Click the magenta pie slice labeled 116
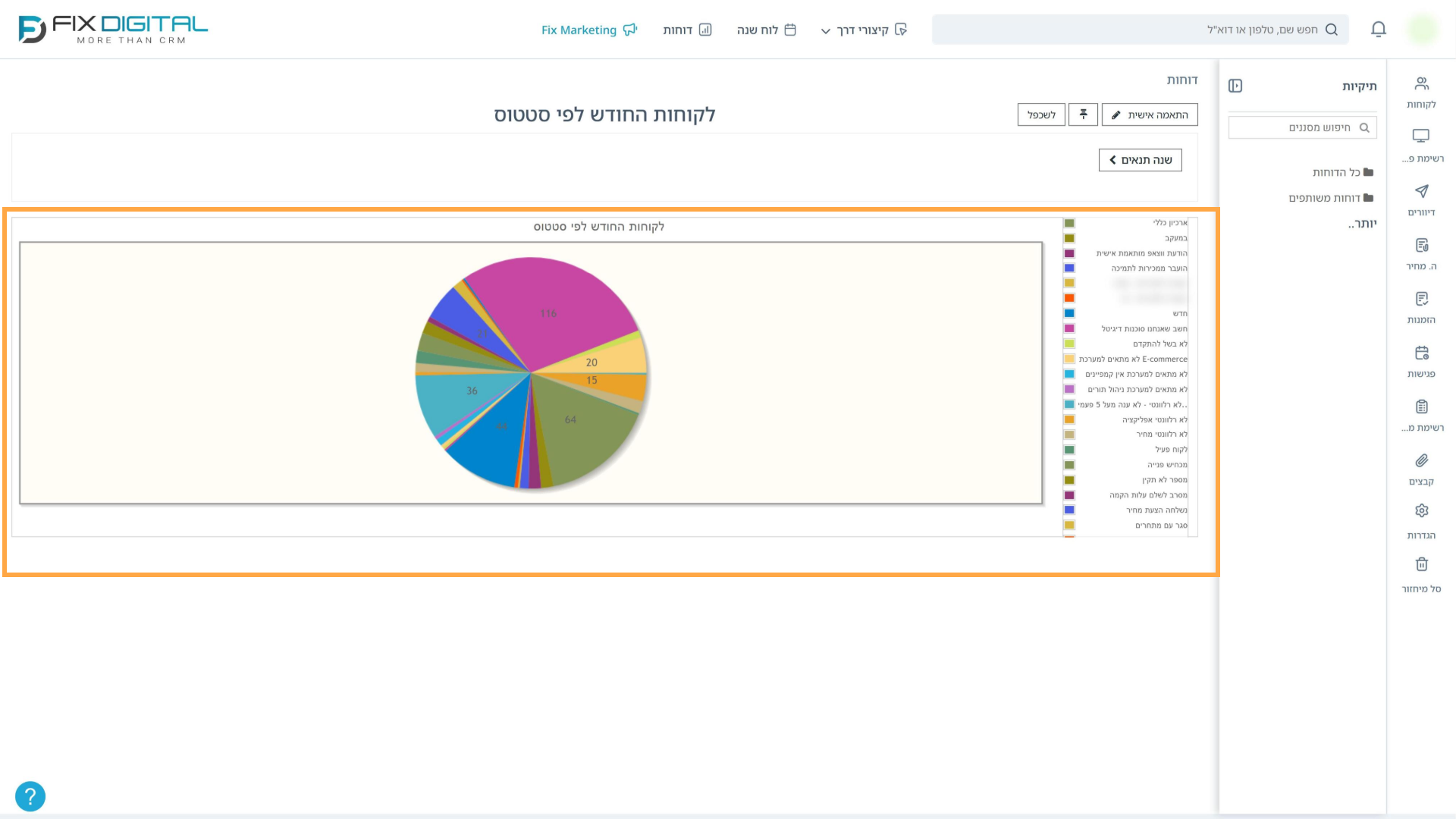Screen dimensions: 1456x819 point(548,313)
